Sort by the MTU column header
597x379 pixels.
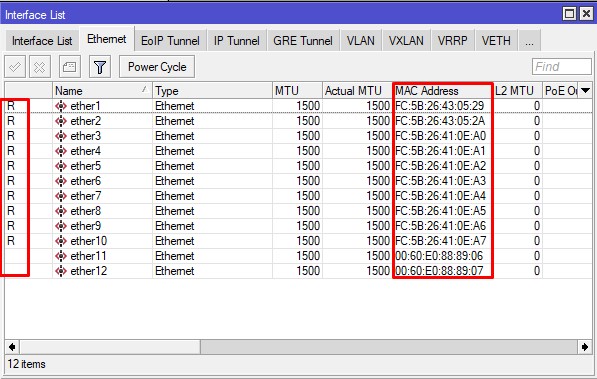297,91
